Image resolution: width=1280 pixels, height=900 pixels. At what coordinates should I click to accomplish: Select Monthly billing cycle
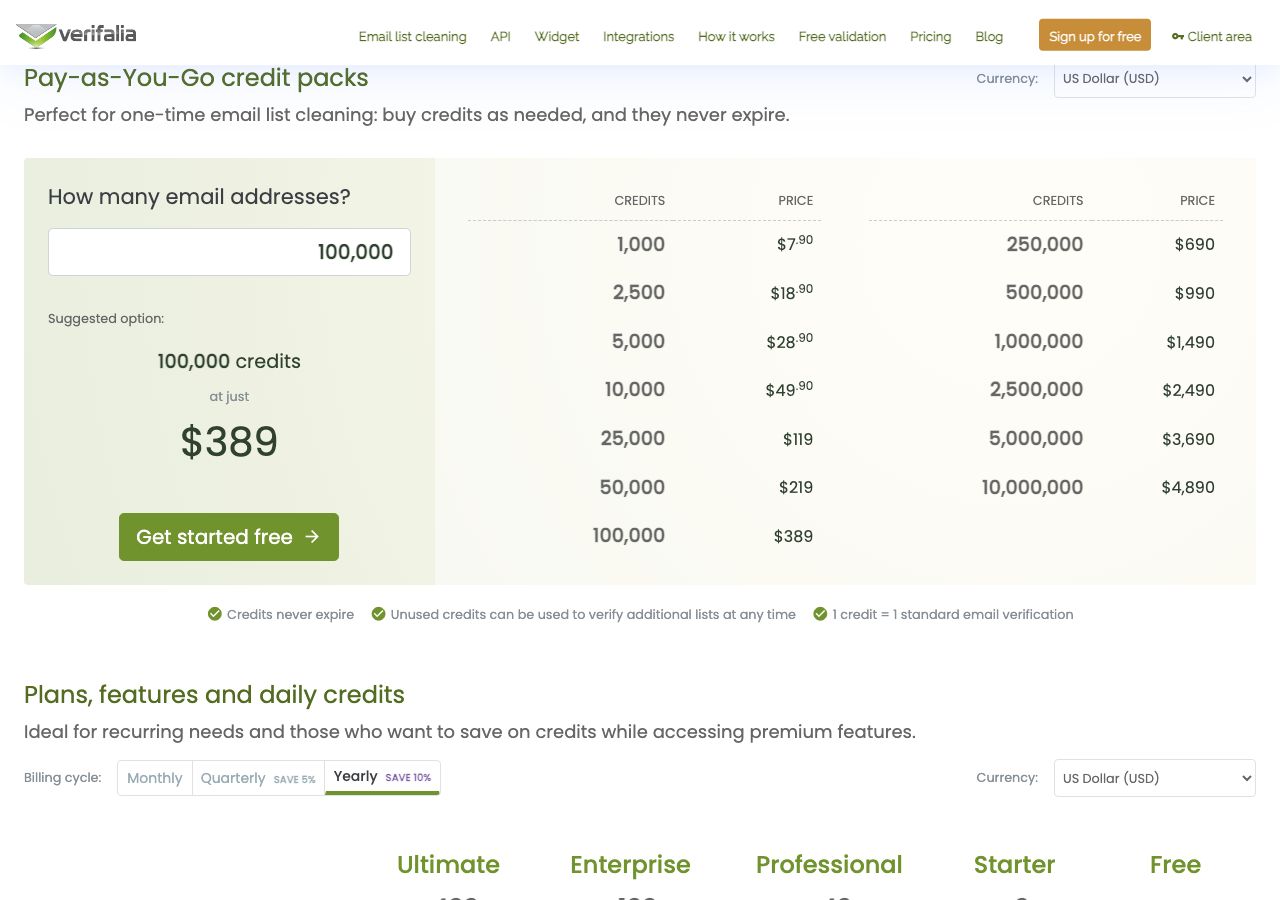pos(155,778)
